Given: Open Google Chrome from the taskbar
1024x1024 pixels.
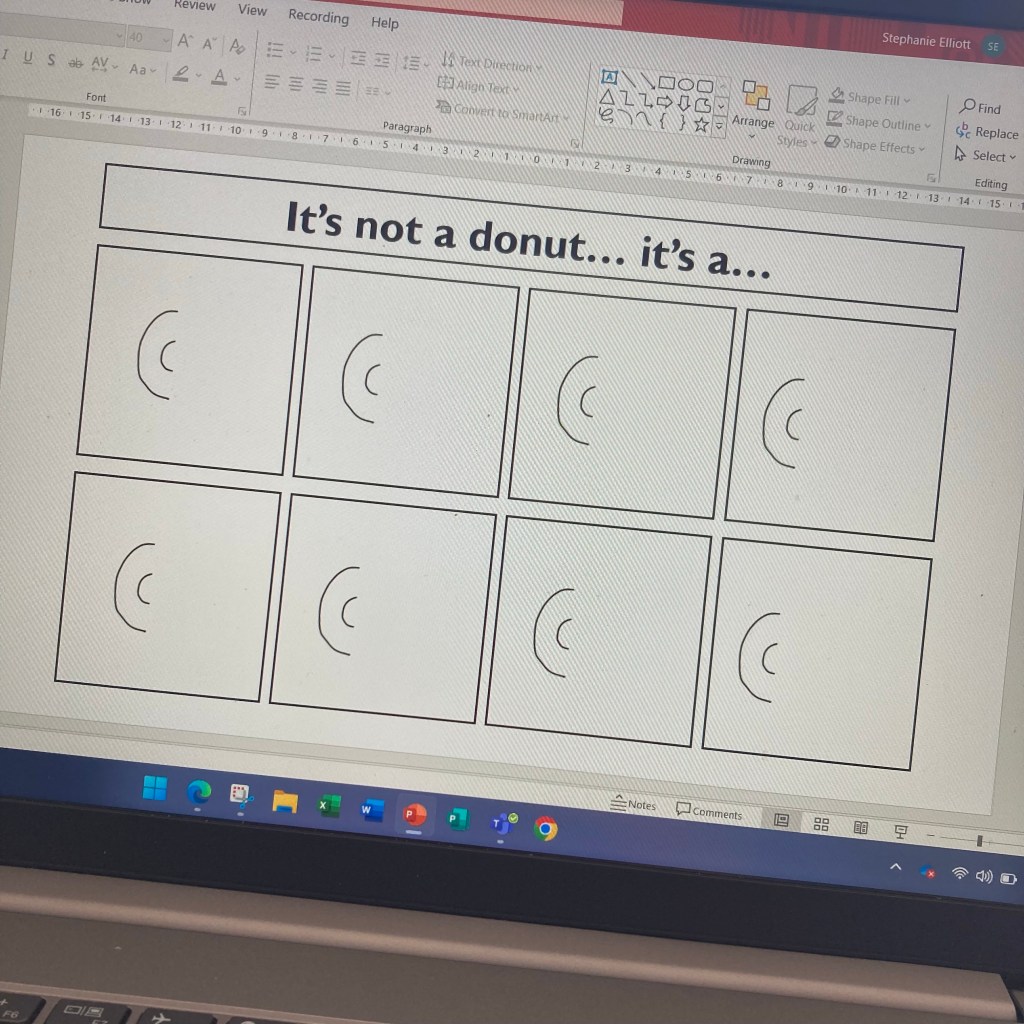Looking at the screenshot, I should tap(545, 828).
